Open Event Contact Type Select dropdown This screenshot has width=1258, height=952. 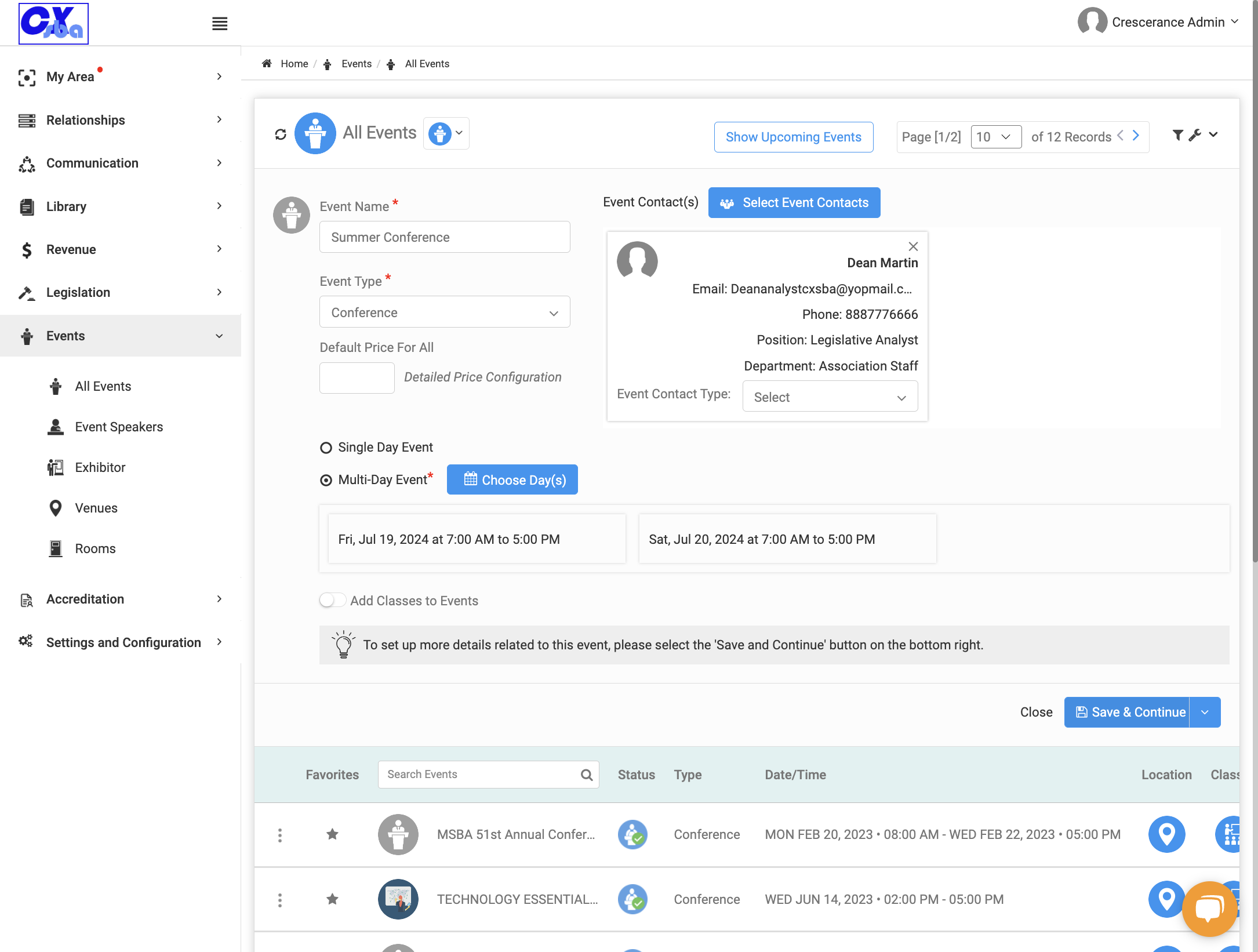click(830, 397)
